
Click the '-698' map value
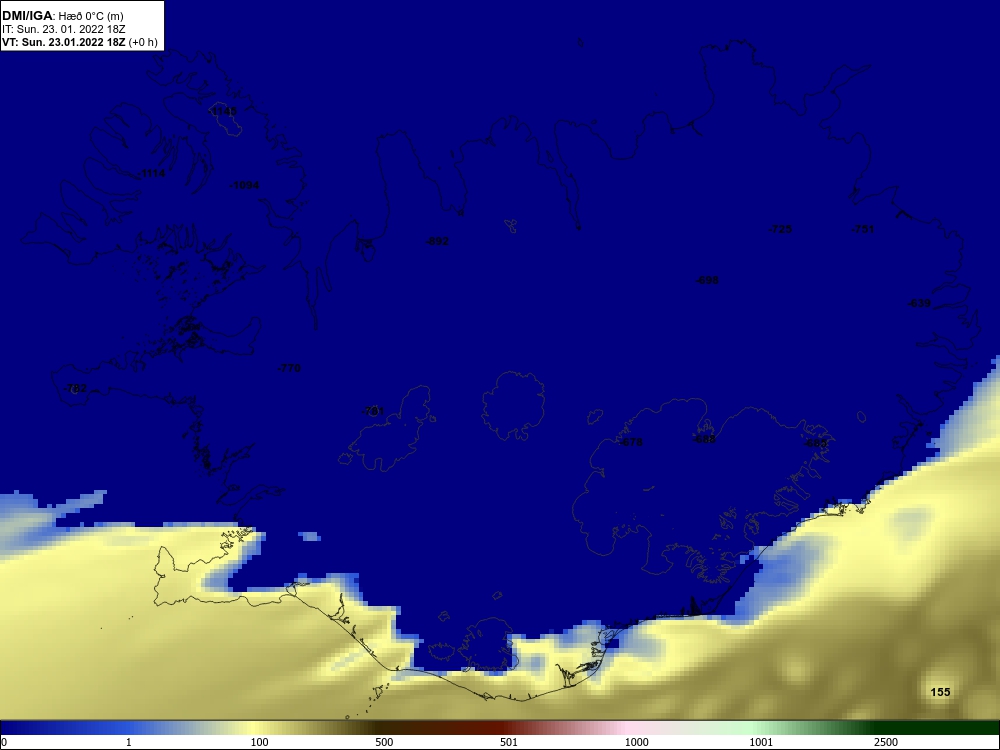tap(707, 280)
